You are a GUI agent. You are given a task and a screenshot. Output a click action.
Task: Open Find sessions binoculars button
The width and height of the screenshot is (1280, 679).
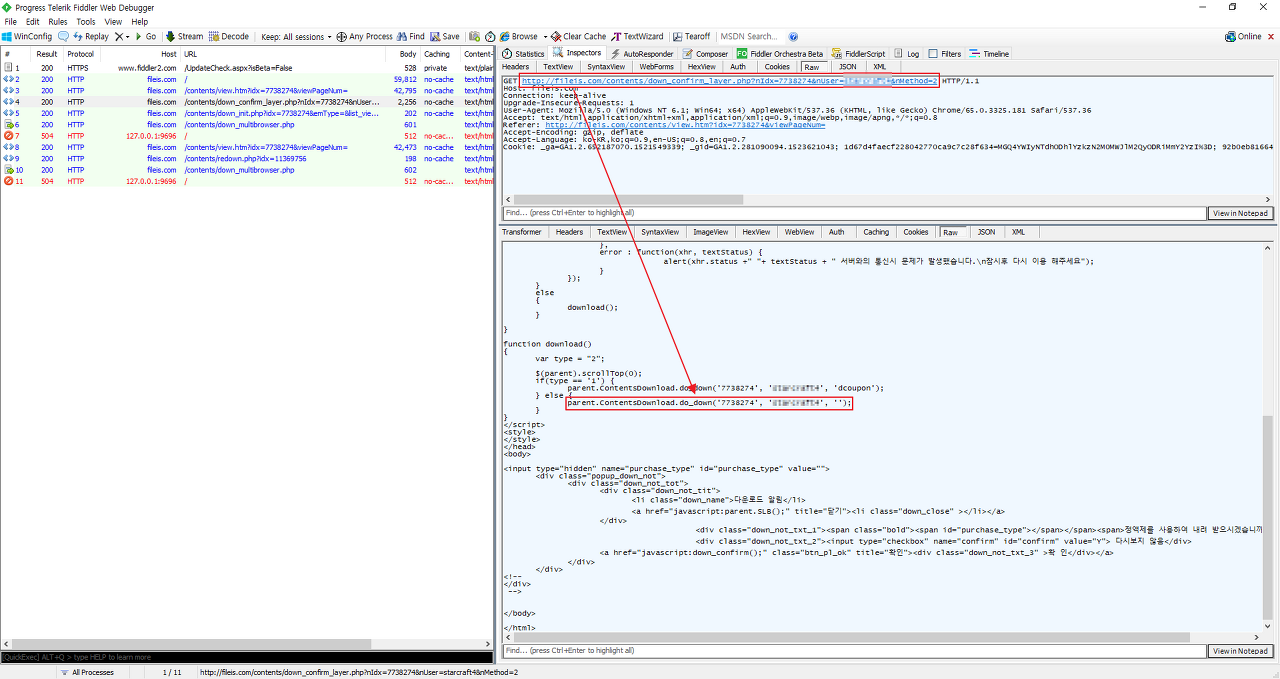point(411,36)
